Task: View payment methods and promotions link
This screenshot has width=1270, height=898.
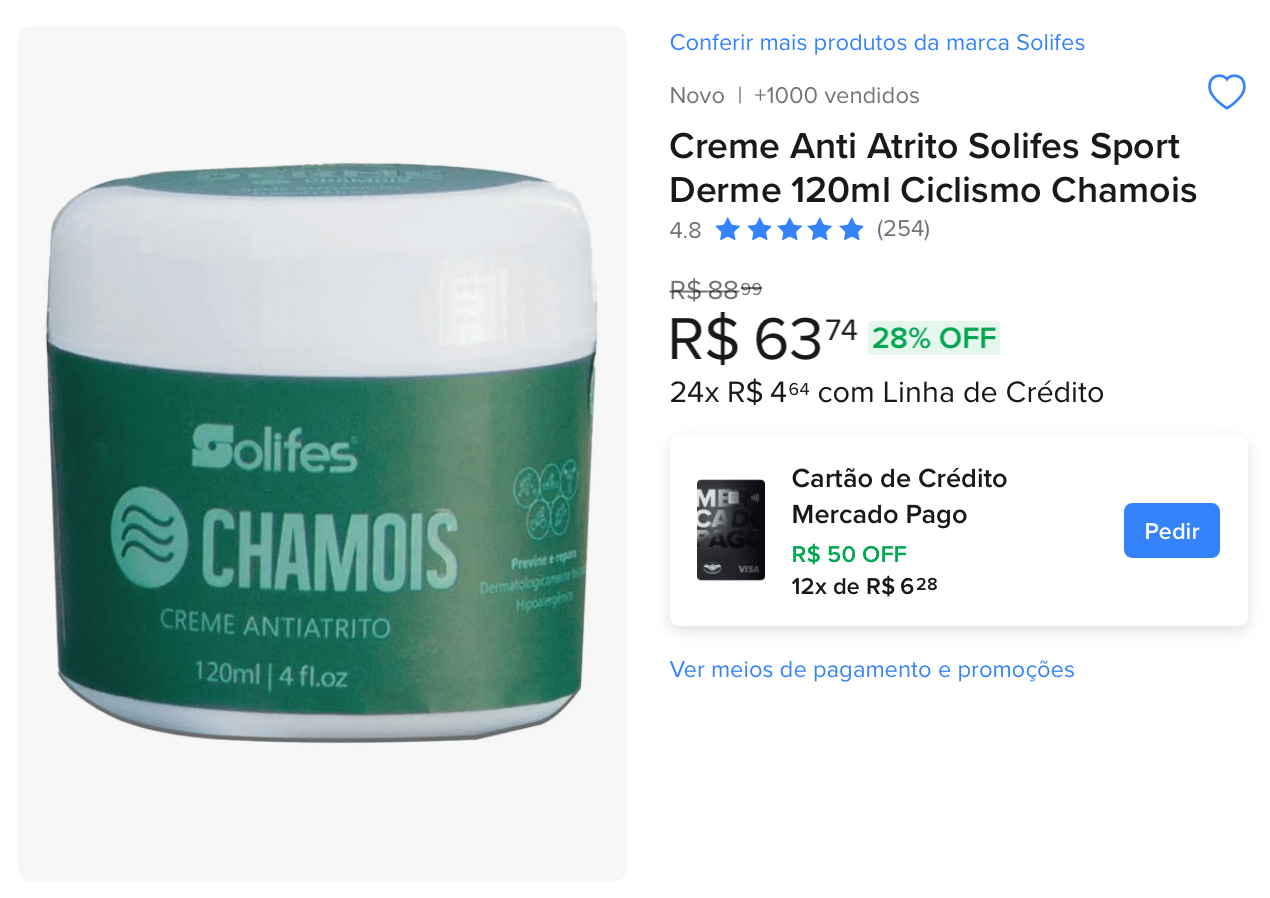Action: [x=872, y=669]
